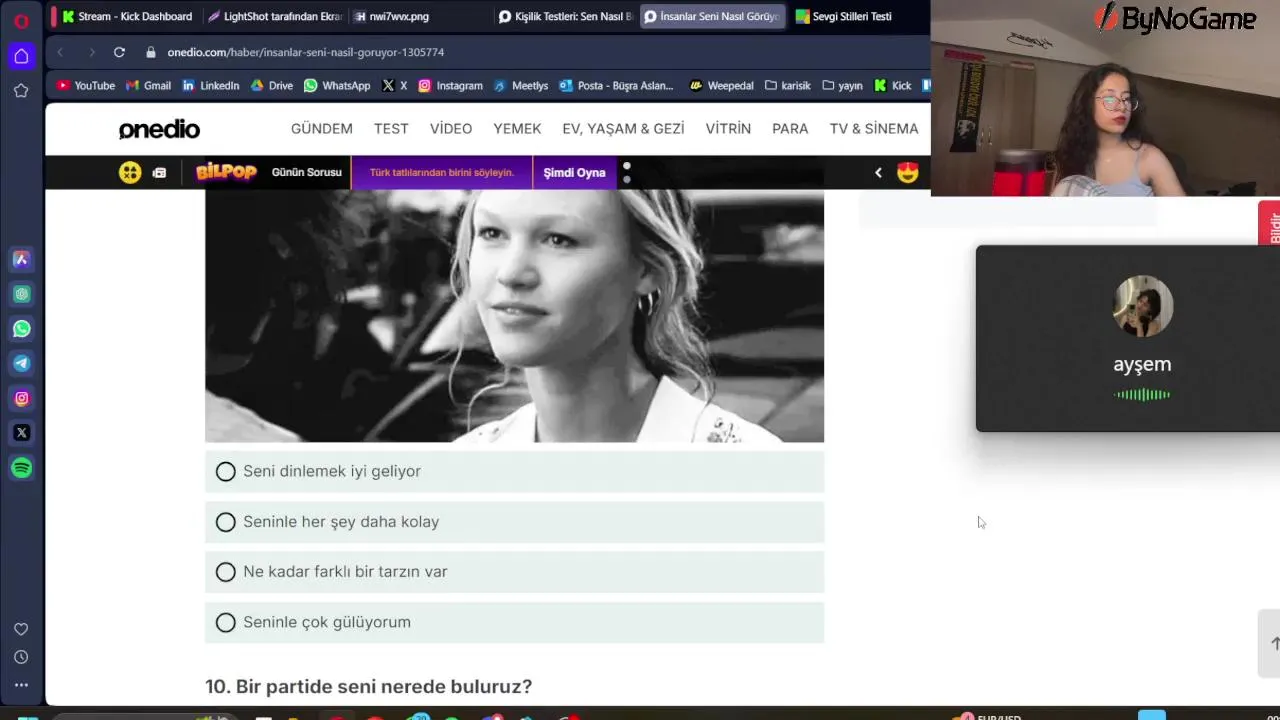
Task: Click the Posta - Büşra Aslan bookmark
Action: coord(617,86)
